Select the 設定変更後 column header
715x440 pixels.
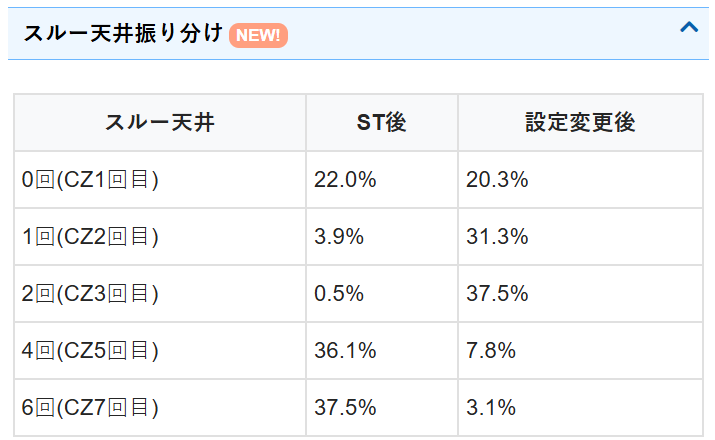pyautogui.click(x=580, y=123)
